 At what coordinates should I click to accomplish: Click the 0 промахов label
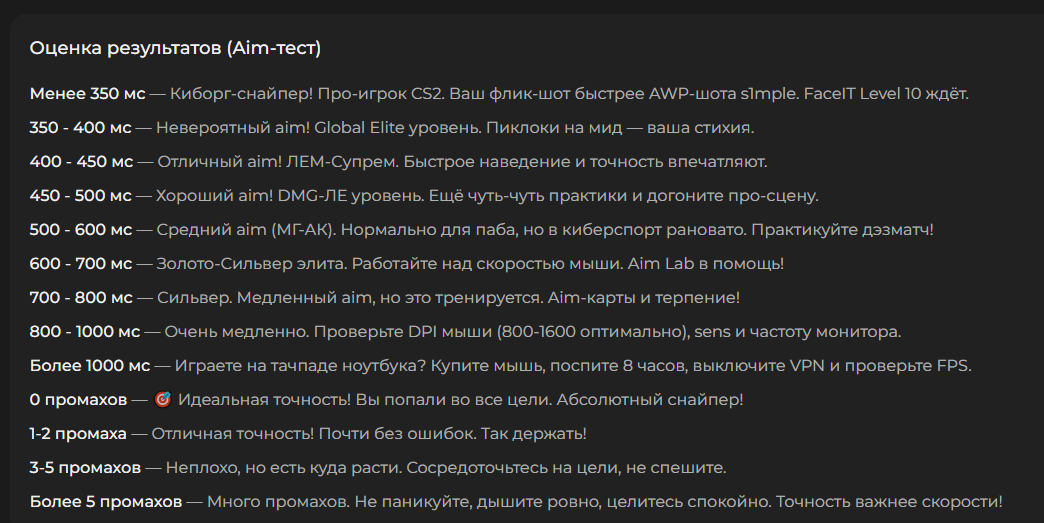(x=78, y=400)
